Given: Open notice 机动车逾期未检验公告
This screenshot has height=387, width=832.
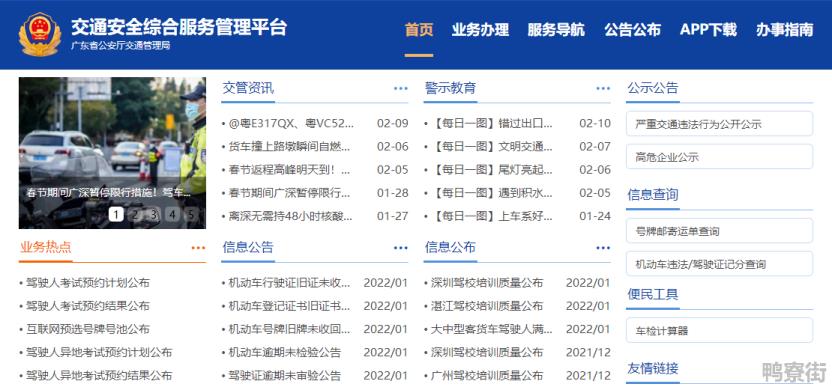Looking at the screenshot, I should pos(284,352).
